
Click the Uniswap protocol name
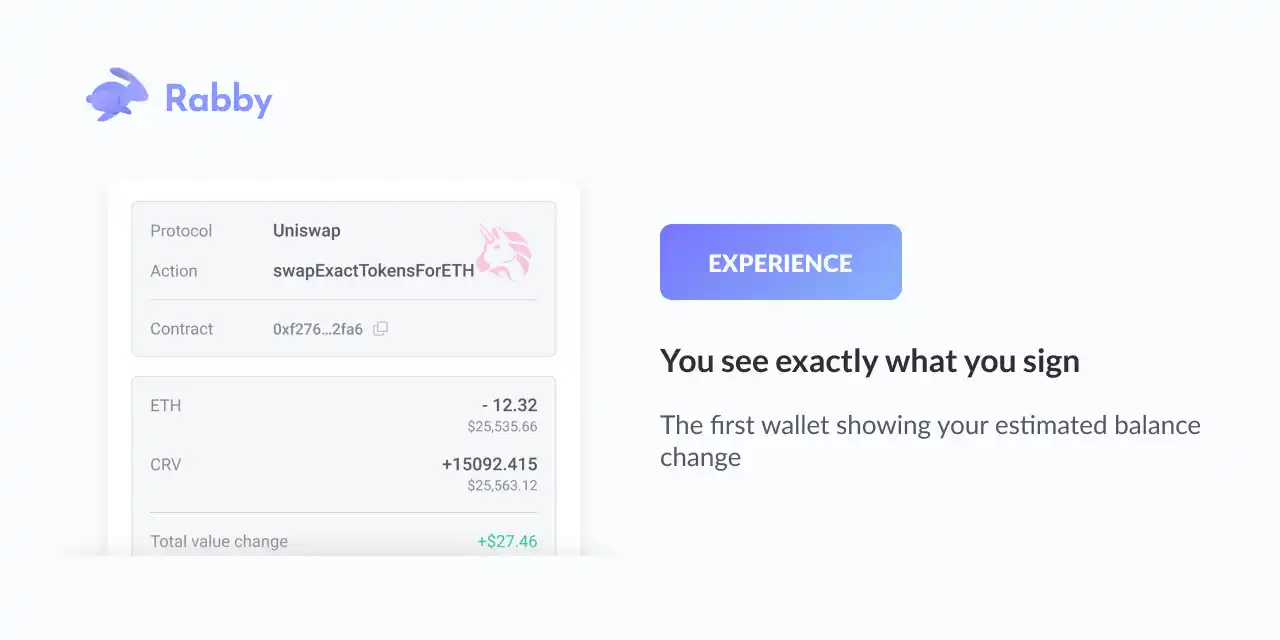[307, 231]
